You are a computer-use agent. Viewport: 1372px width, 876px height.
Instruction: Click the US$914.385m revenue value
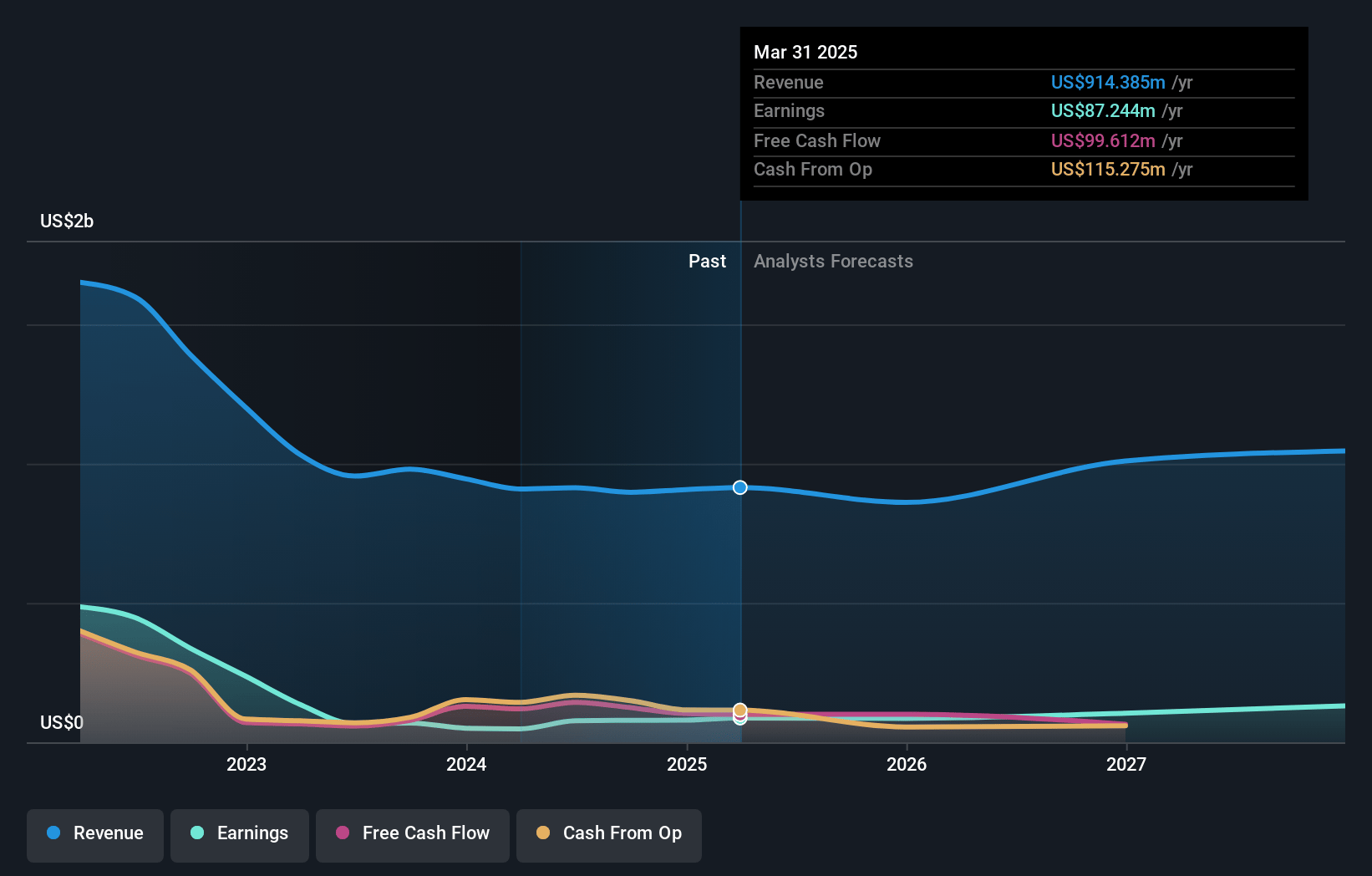pos(1108,82)
